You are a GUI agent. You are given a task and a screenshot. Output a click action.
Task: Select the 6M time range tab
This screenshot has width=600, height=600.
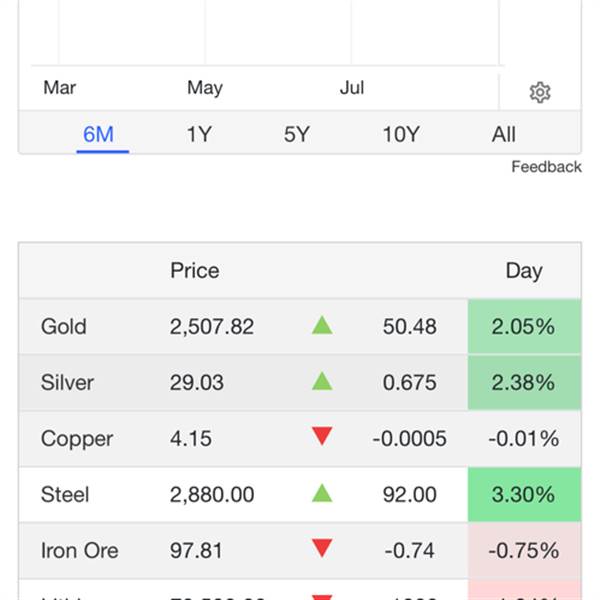coord(98,134)
